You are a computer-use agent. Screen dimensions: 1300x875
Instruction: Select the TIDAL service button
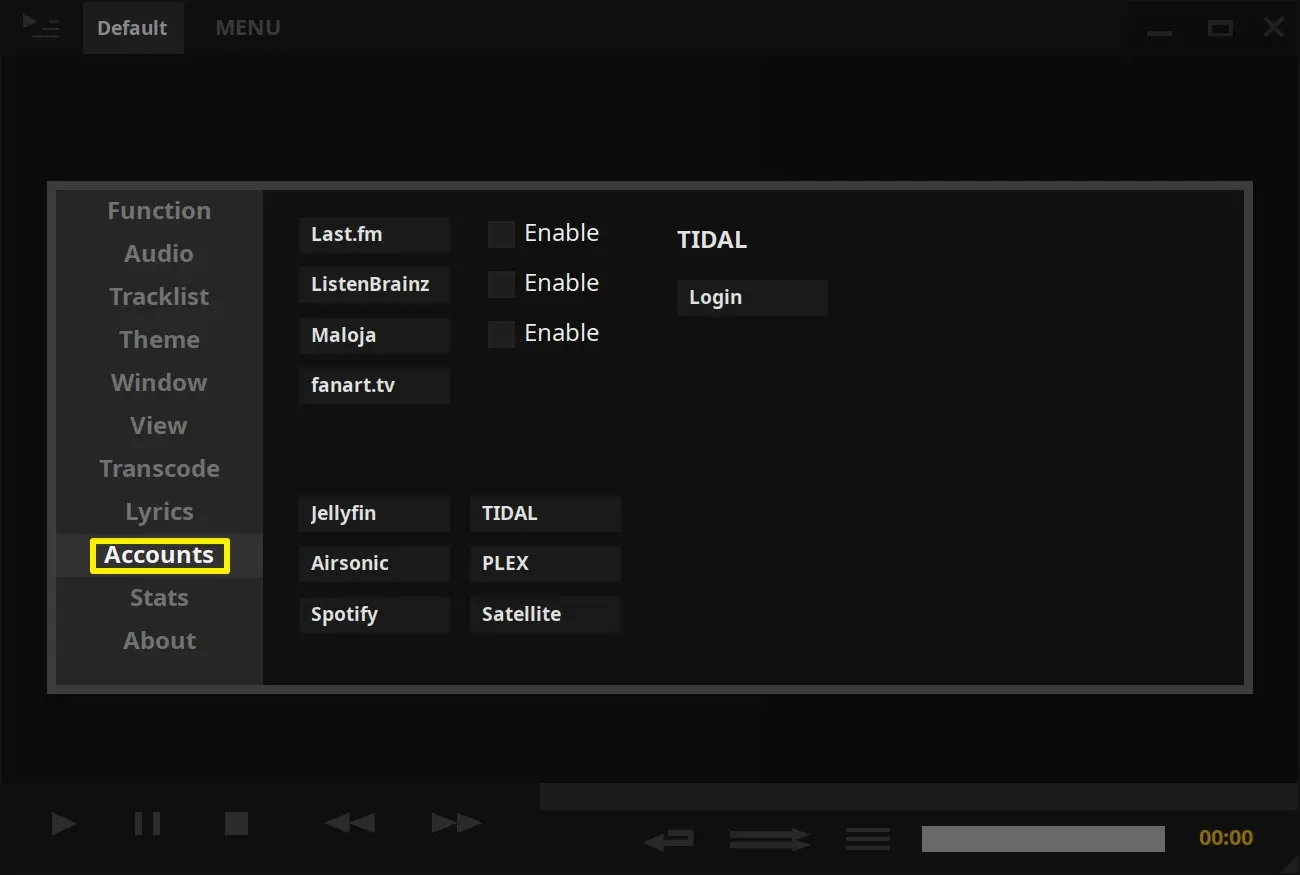click(x=545, y=514)
